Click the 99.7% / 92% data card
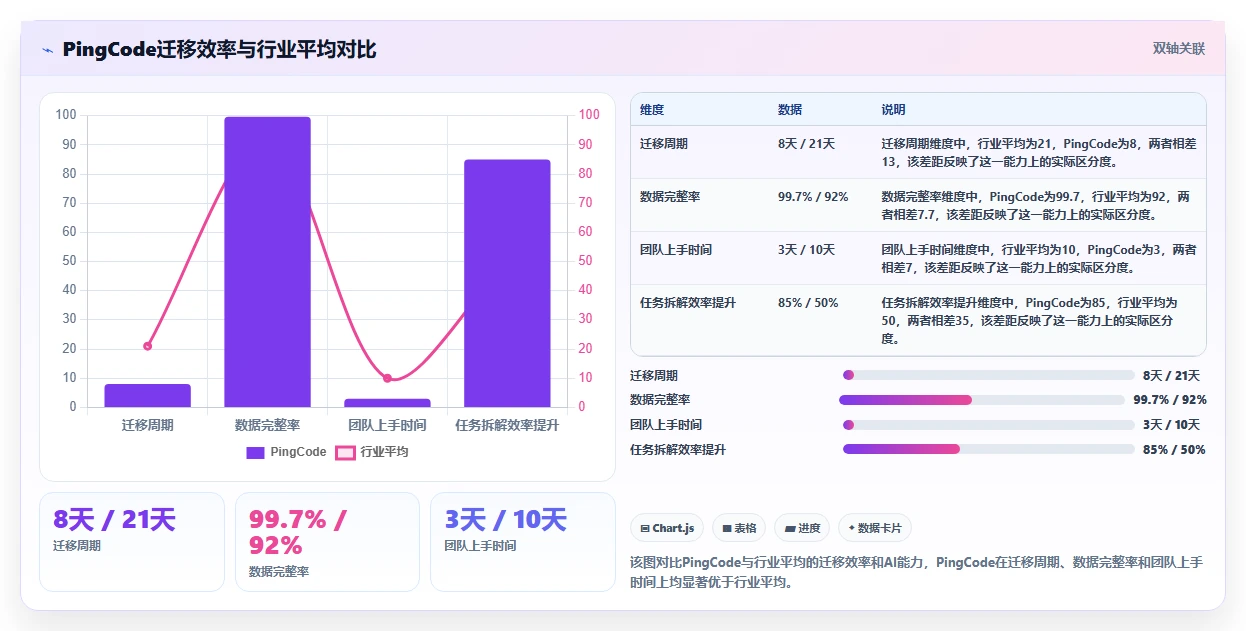Image resolution: width=1246 pixels, height=631 pixels. tap(328, 541)
